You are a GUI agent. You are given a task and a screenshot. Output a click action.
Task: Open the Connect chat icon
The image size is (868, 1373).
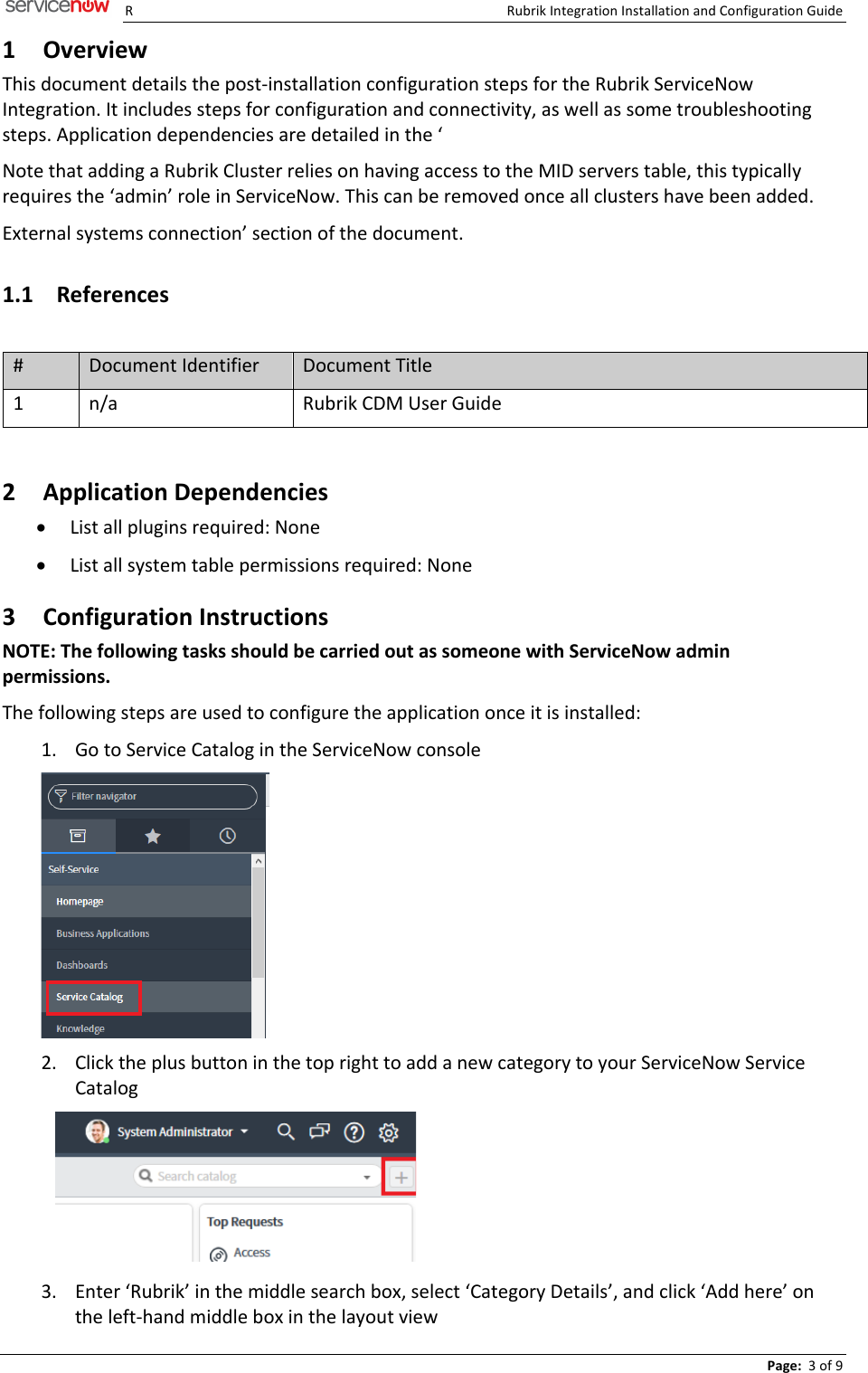(319, 1132)
